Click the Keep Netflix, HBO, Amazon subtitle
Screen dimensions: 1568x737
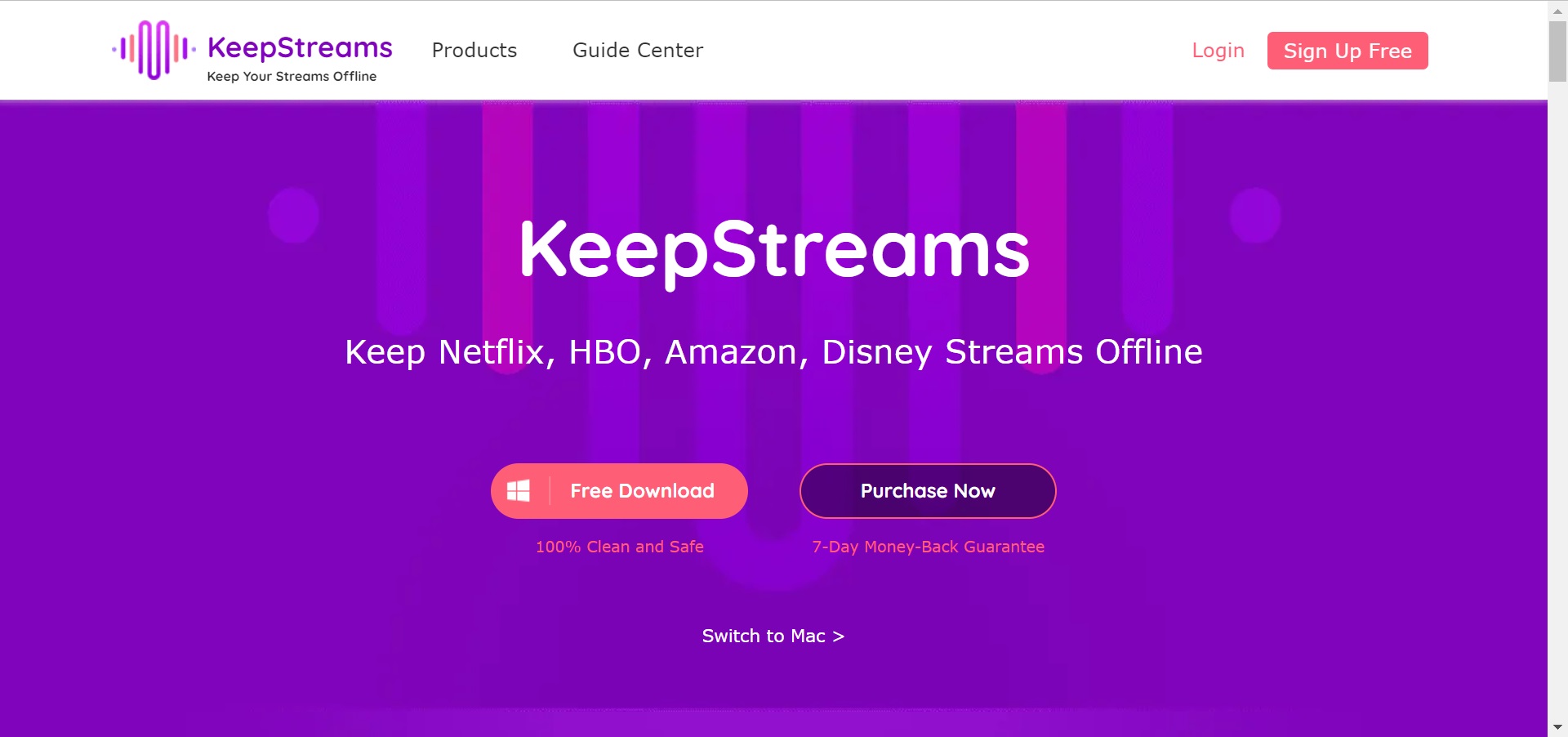(x=773, y=352)
